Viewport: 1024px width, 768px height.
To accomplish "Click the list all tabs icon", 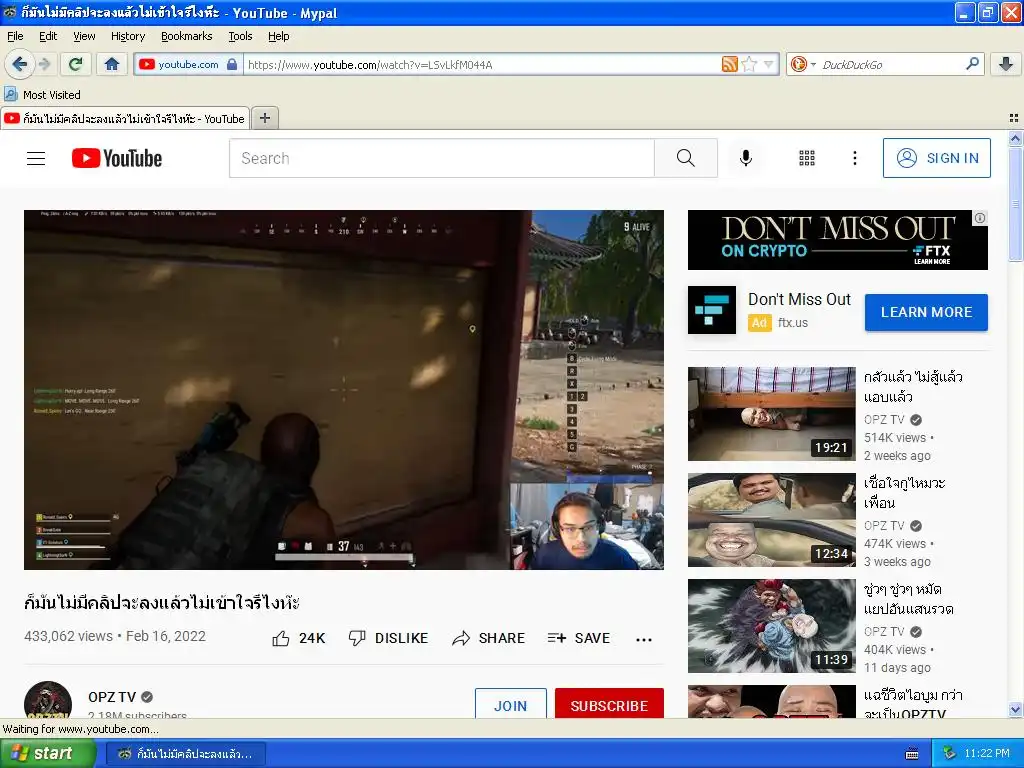I will tap(1014, 118).
